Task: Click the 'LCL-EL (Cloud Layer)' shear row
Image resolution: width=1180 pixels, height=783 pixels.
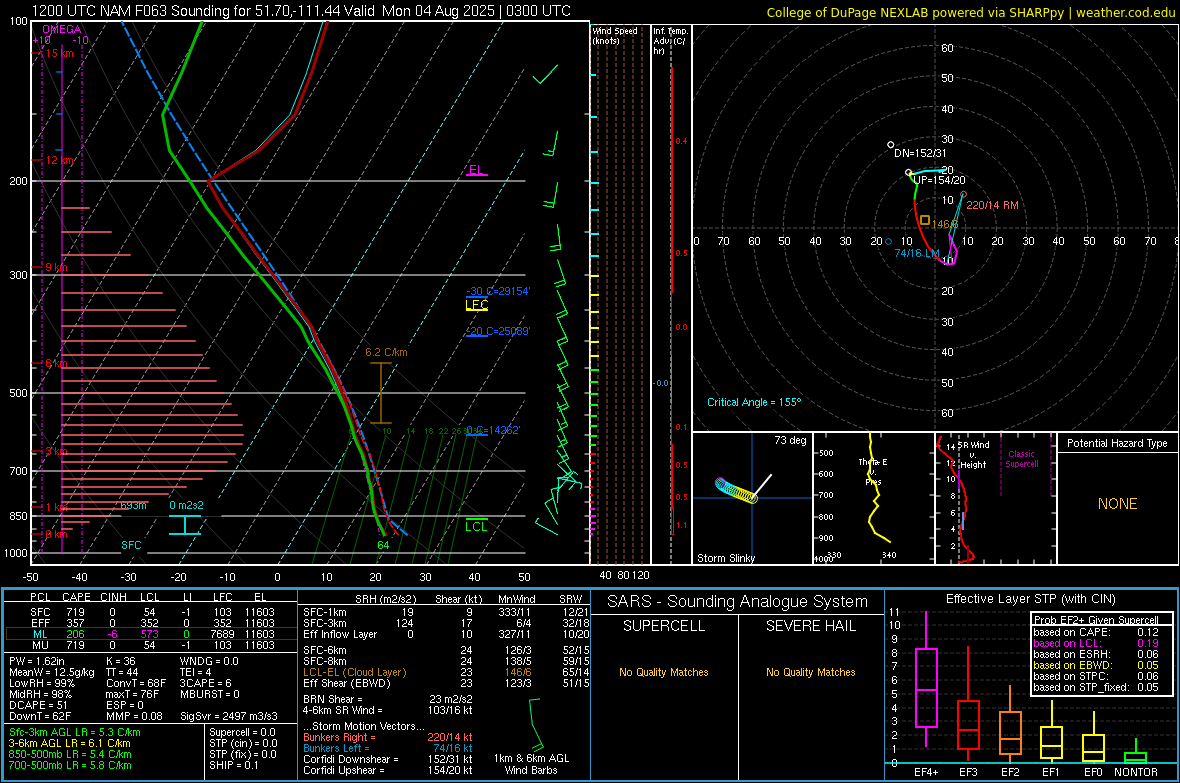Action: click(x=447, y=672)
